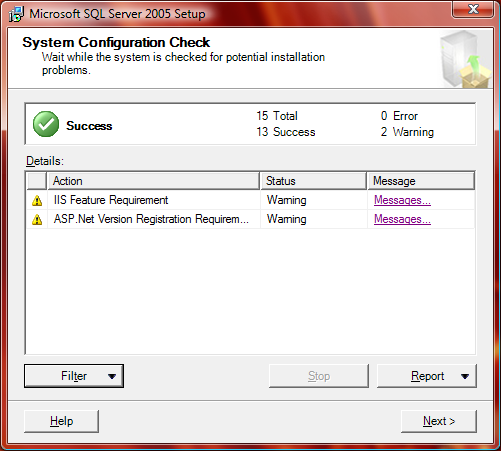501x451 pixels.
Task: Sort by the Message column header
Action: [x=421, y=181]
